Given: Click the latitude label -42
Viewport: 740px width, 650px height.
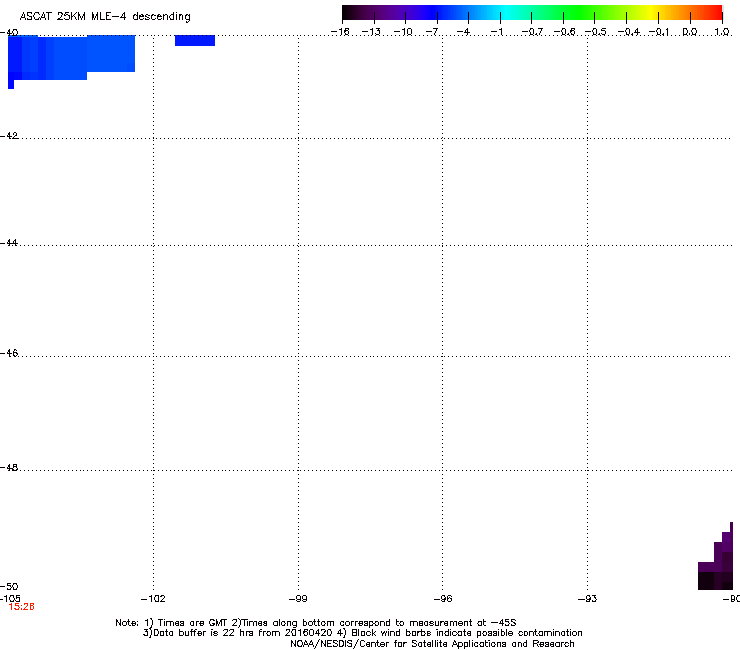Looking at the screenshot, I should point(9,135).
